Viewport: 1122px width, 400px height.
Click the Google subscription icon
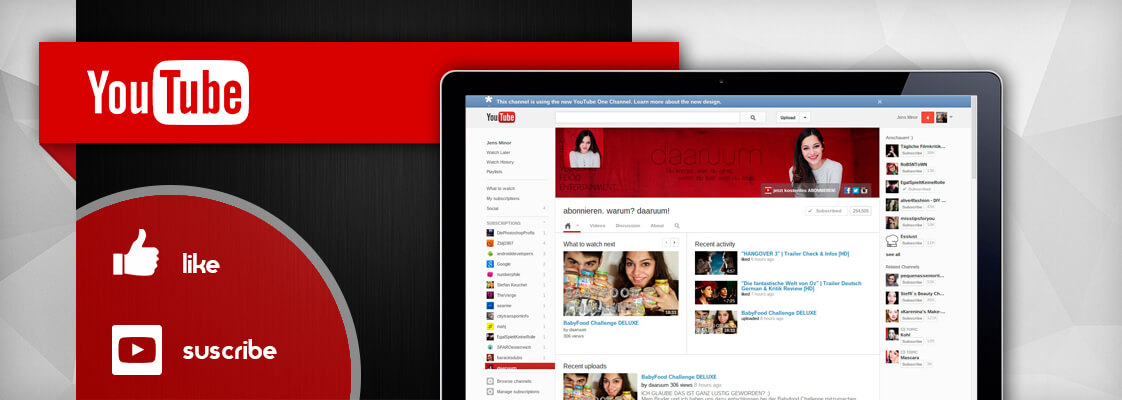click(x=490, y=264)
